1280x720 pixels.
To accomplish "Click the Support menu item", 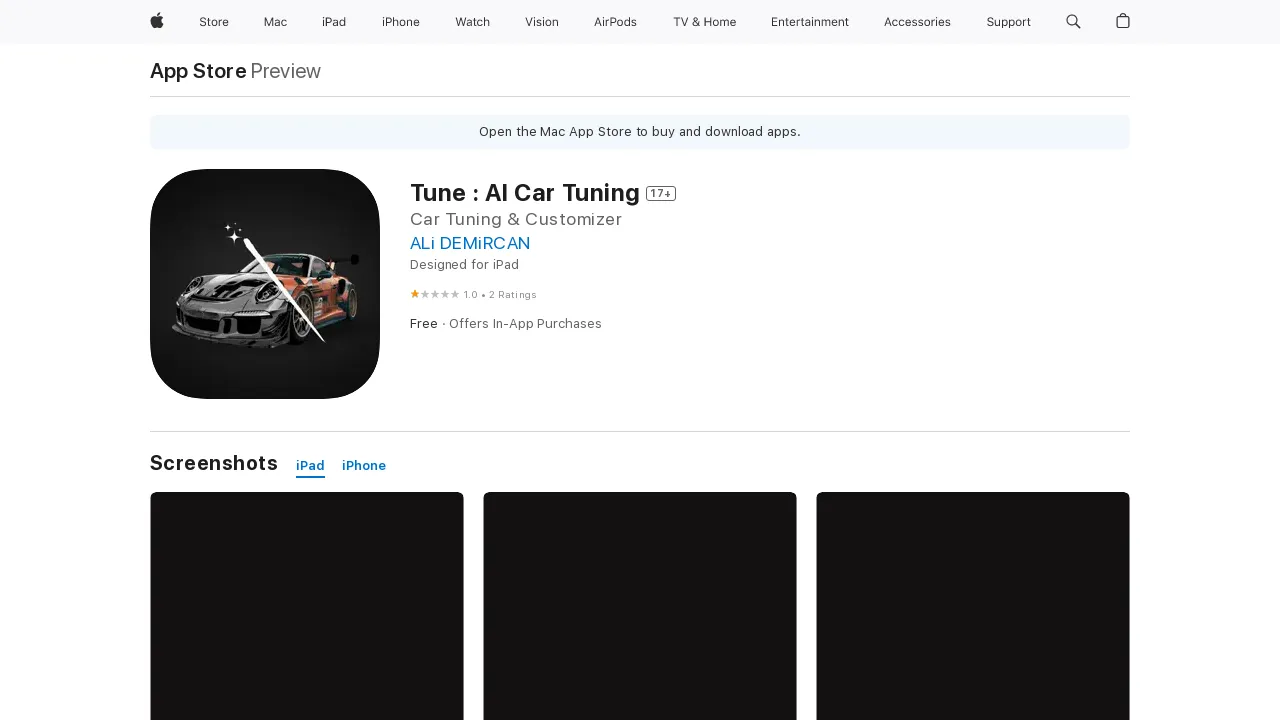I will 1008,22.
